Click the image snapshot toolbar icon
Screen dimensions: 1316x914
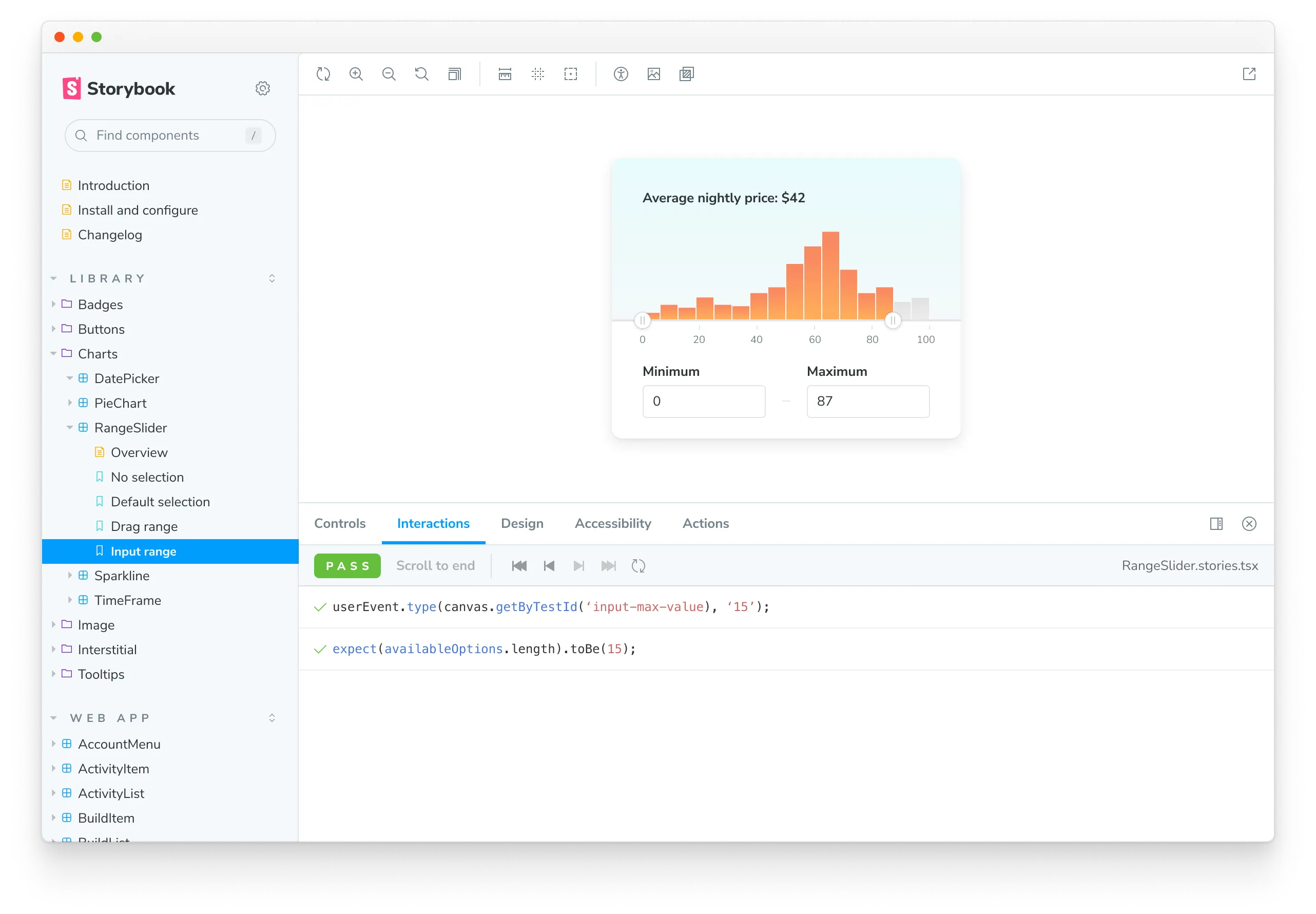click(654, 74)
